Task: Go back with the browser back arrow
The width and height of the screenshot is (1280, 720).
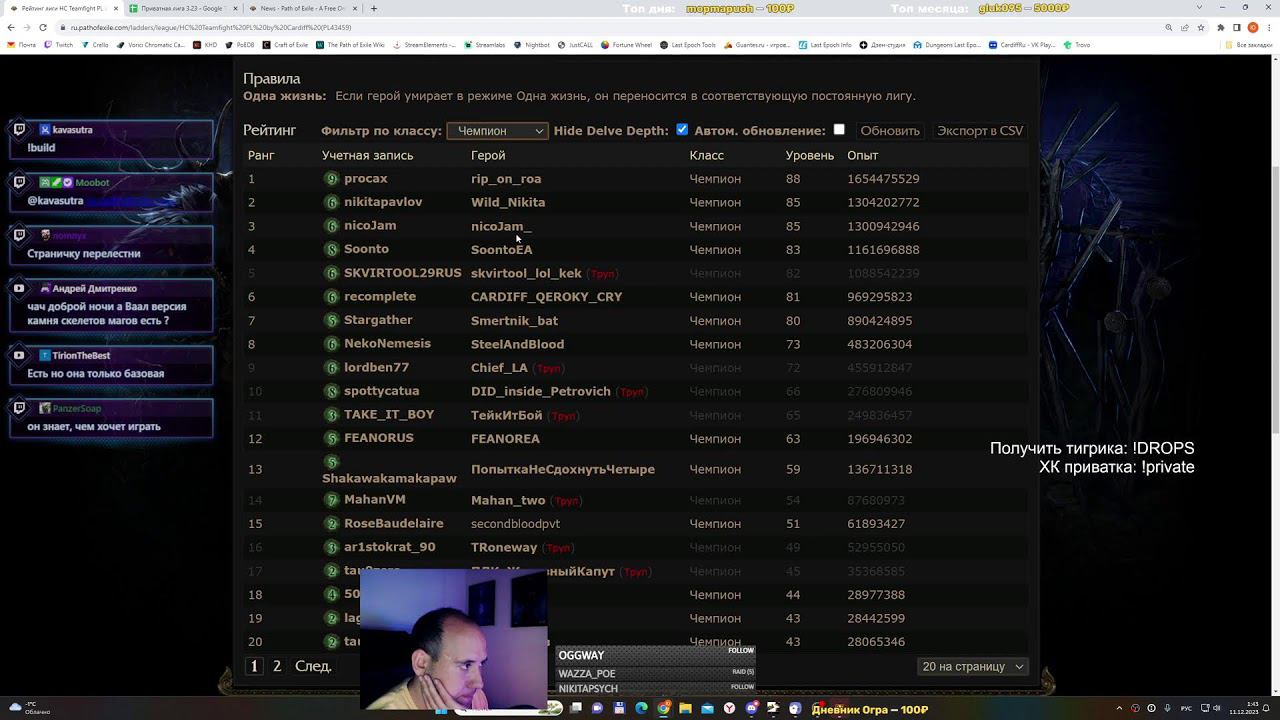Action: pyautogui.click(x=11, y=27)
